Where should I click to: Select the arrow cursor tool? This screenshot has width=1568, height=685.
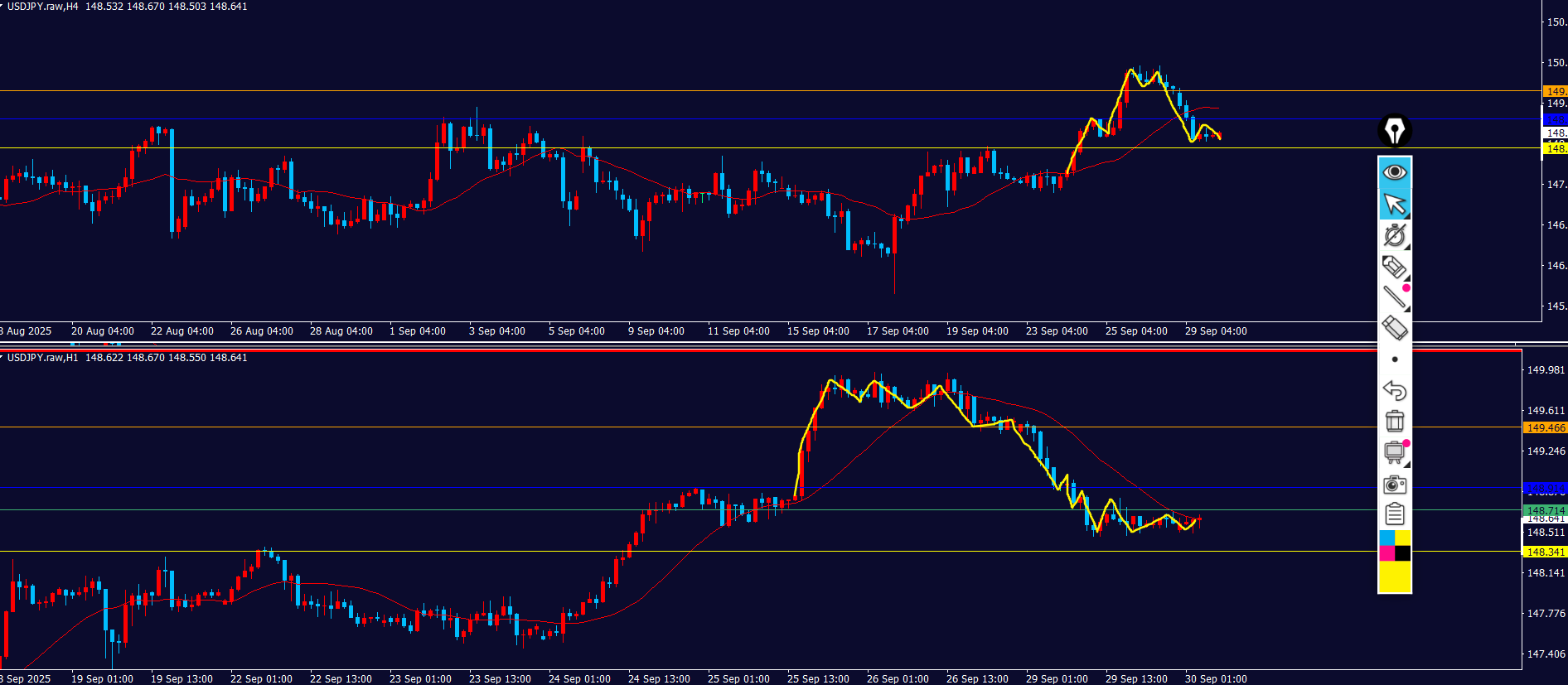tap(1395, 204)
